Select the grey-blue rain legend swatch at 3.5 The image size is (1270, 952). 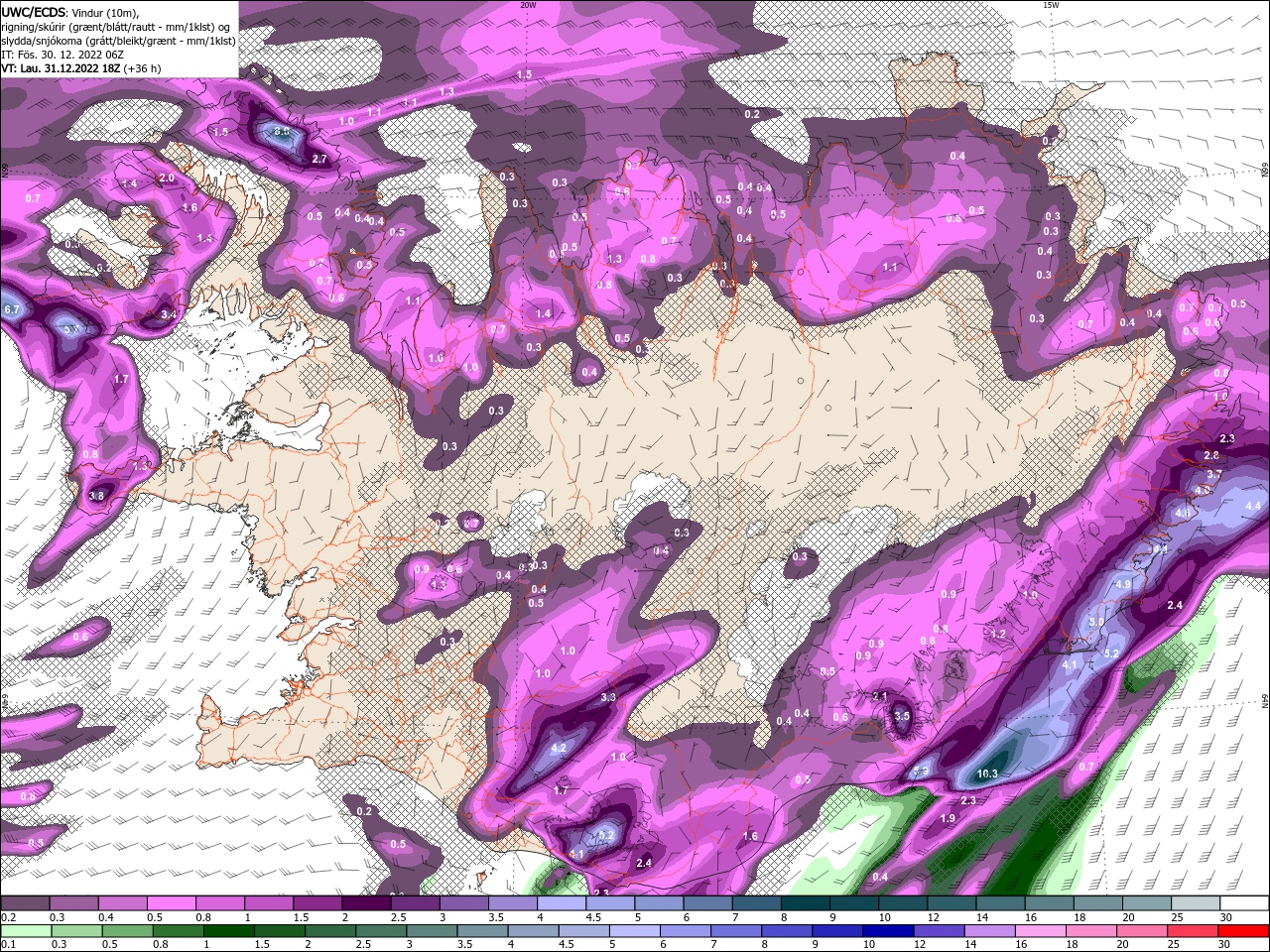coord(483,930)
